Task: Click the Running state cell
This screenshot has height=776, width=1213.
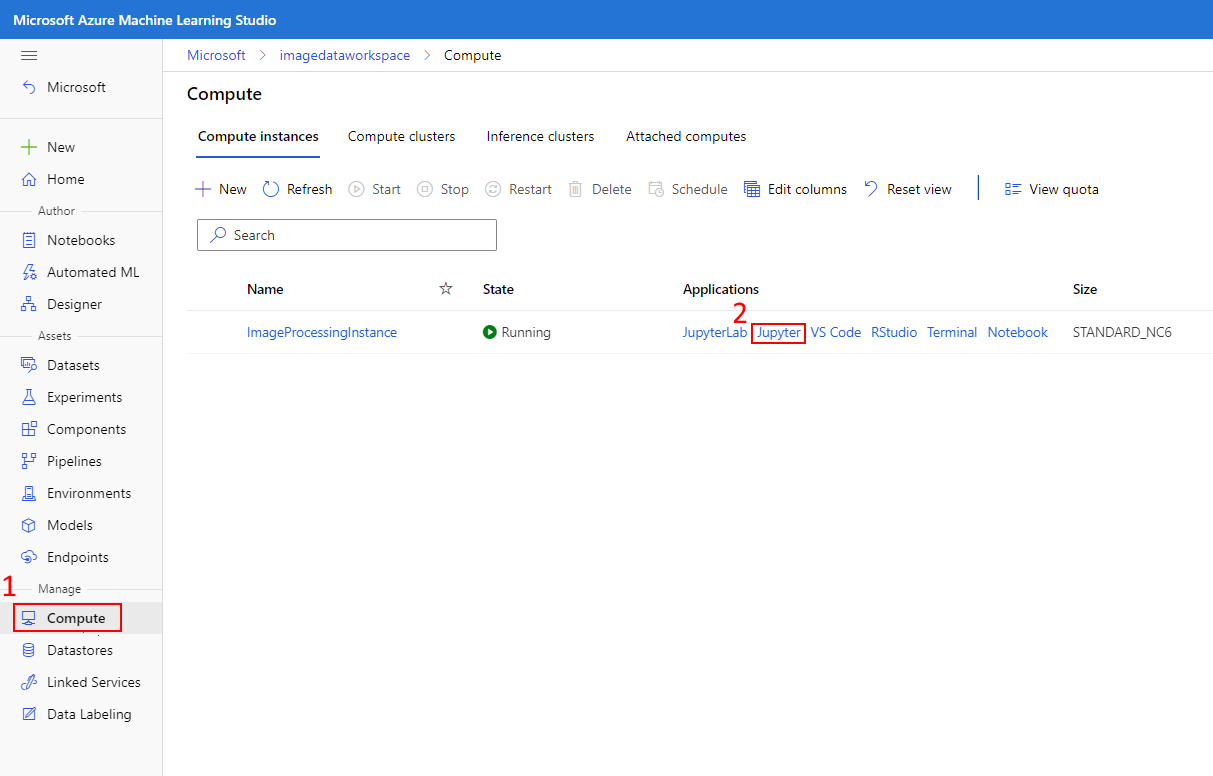Action: [x=517, y=332]
